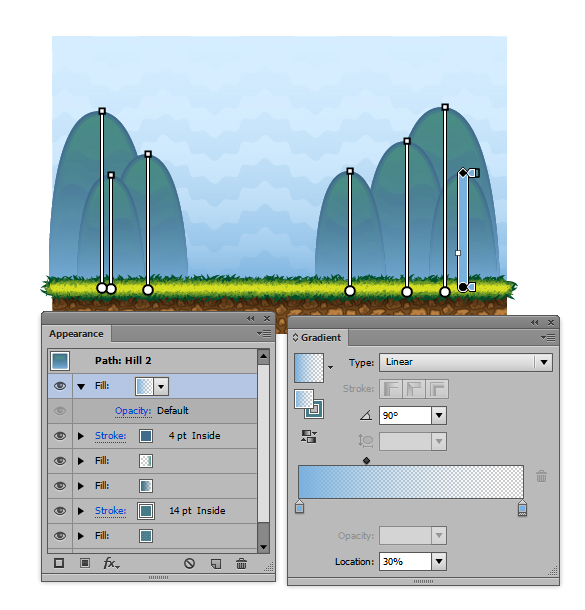Screen dimensions: 585x610
Task: Select the Path: Hill 2 thumbnail
Action: click(x=60, y=361)
